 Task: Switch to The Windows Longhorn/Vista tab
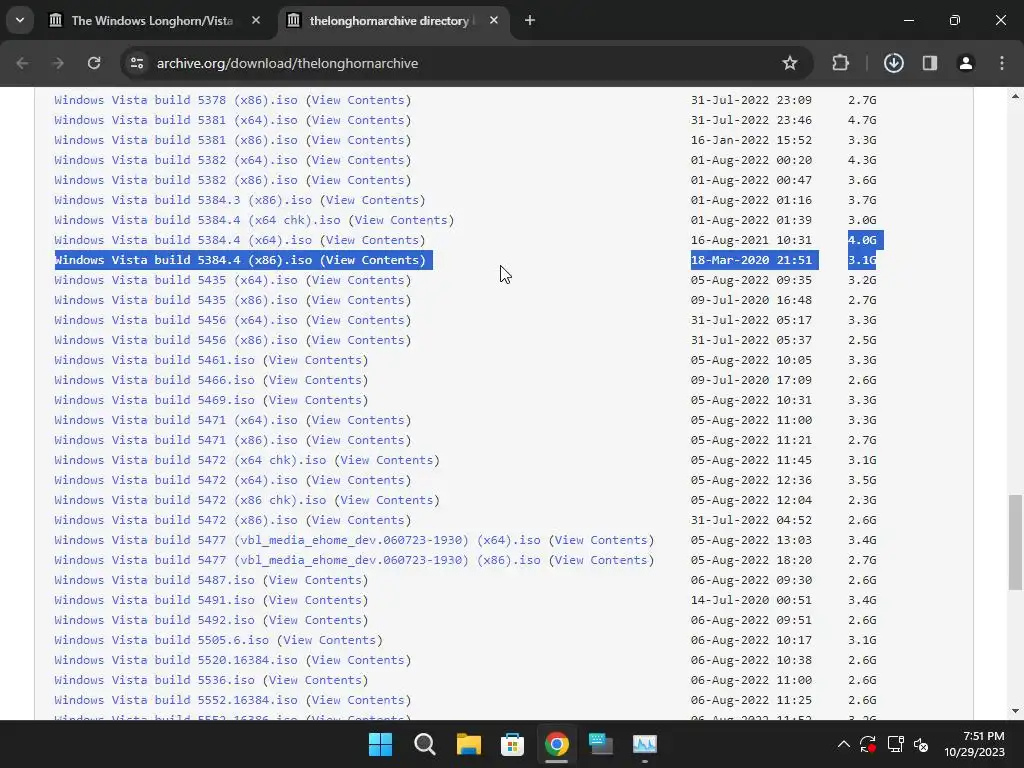(152, 21)
